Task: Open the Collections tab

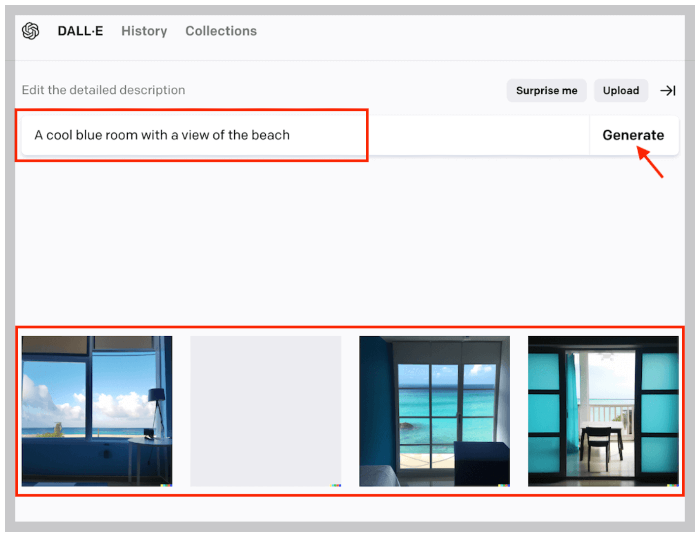Action: tap(221, 31)
